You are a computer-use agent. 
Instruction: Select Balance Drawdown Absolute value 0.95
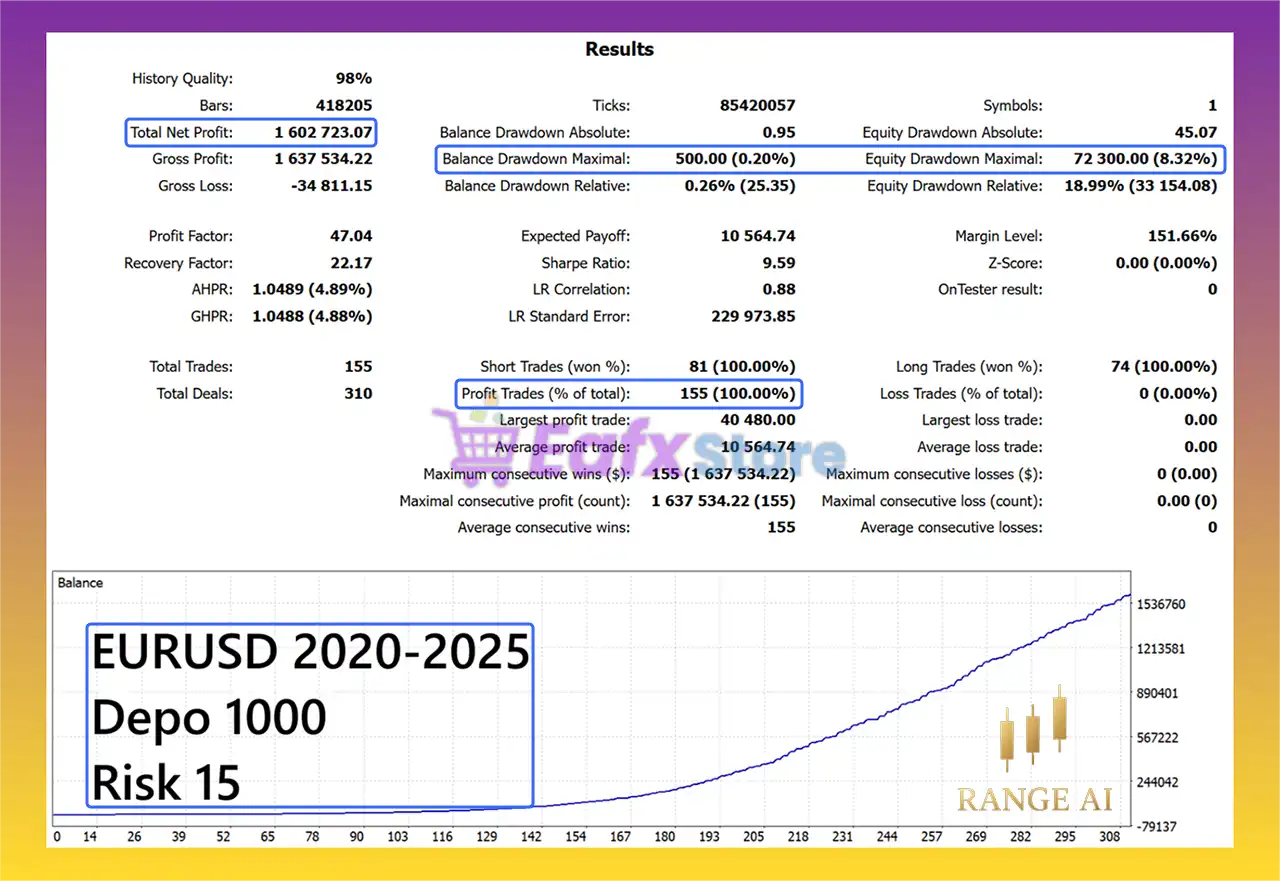click(x=779, y=132)
